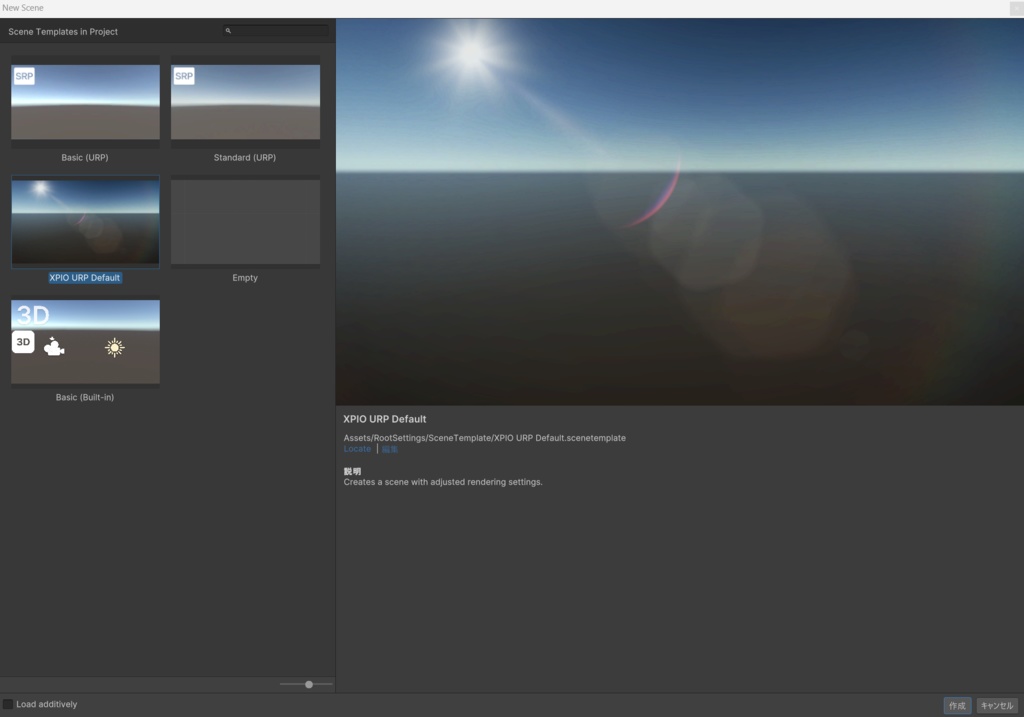Click the Empty template label

pyautogui.click(x=245, y=278)
